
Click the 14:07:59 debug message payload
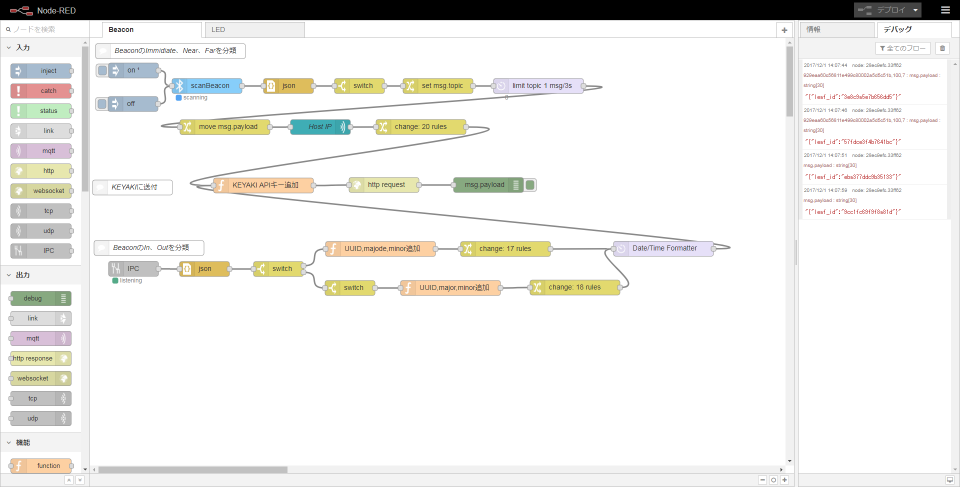(854, 212)
